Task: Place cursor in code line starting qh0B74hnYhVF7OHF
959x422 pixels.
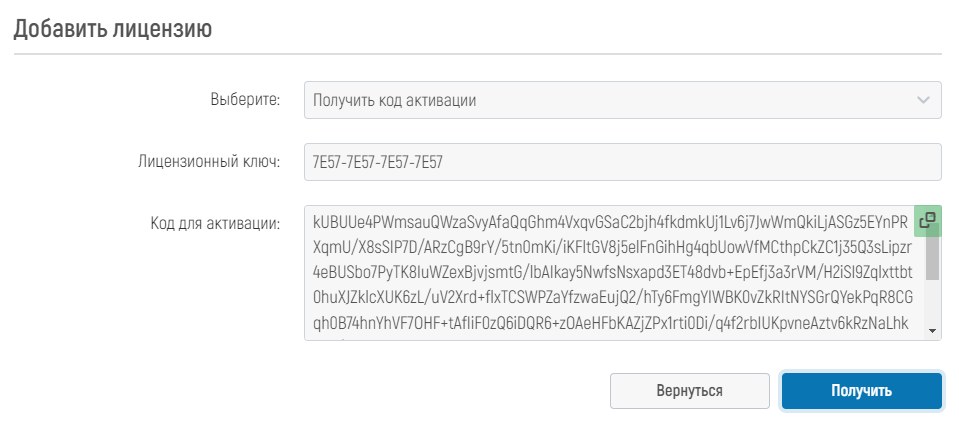Action: tap(610, 322)
